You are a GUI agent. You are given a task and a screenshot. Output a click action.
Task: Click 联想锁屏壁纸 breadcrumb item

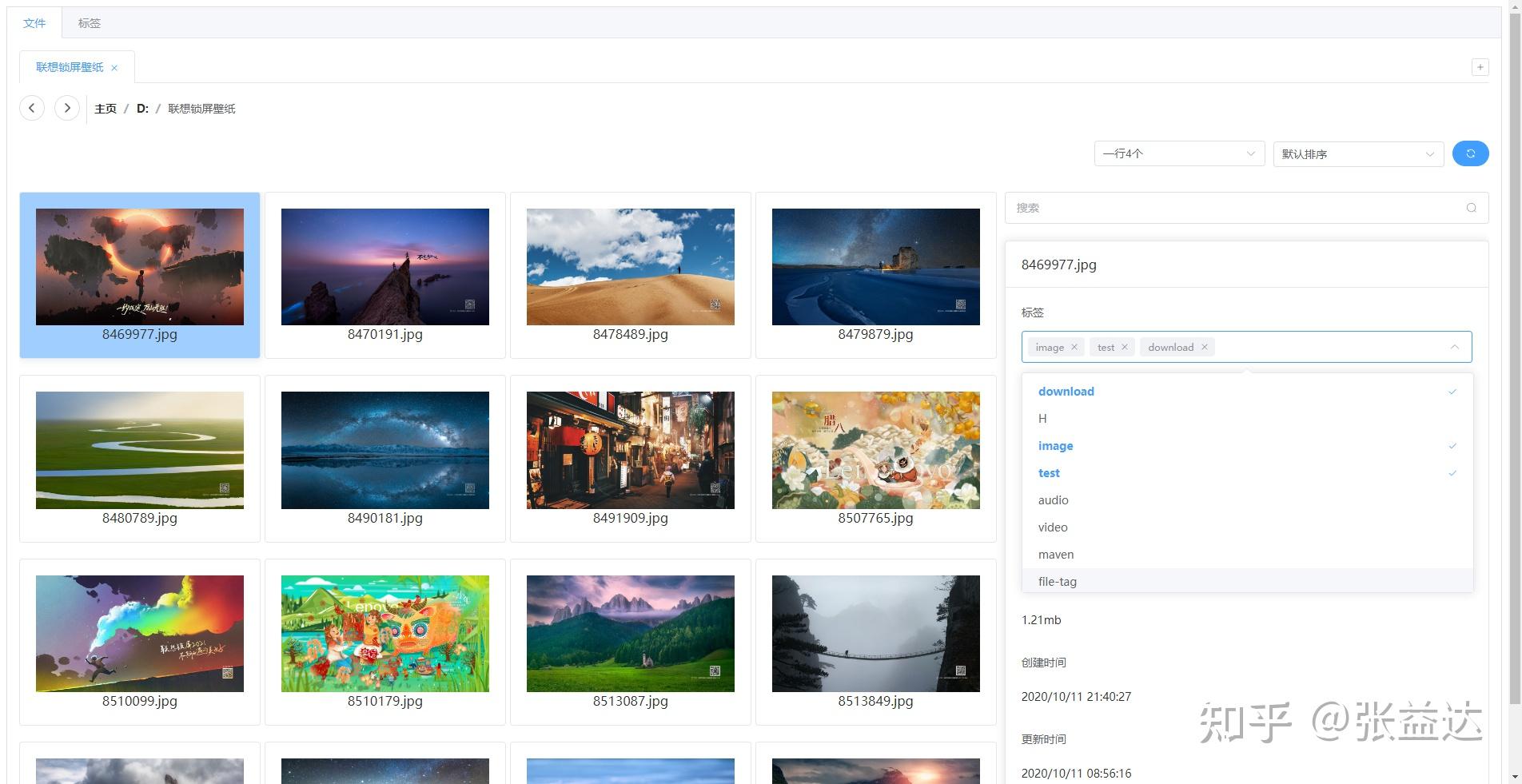point(201,109)
